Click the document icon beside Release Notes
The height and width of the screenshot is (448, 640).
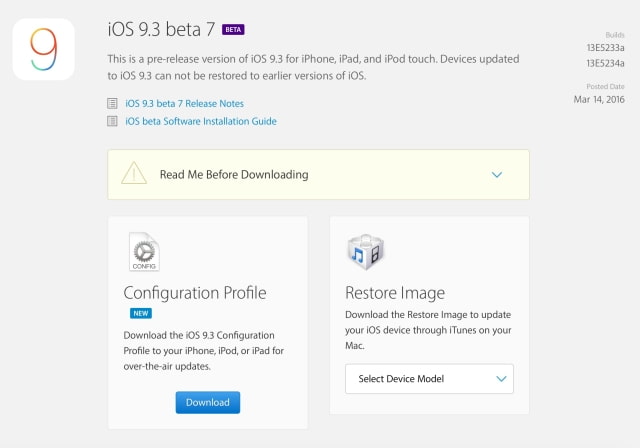(x=112, y=103)
